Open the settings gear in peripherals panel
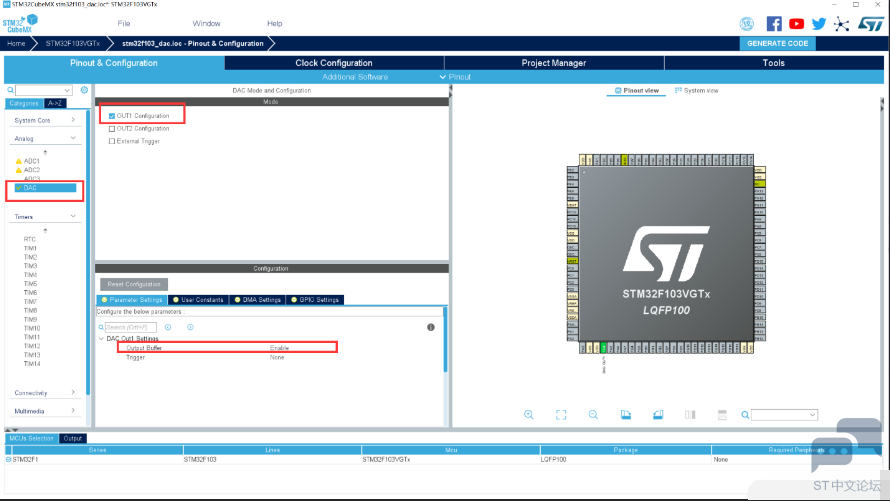The height and width of the screenshot is (501, 890). pos(85,90)
